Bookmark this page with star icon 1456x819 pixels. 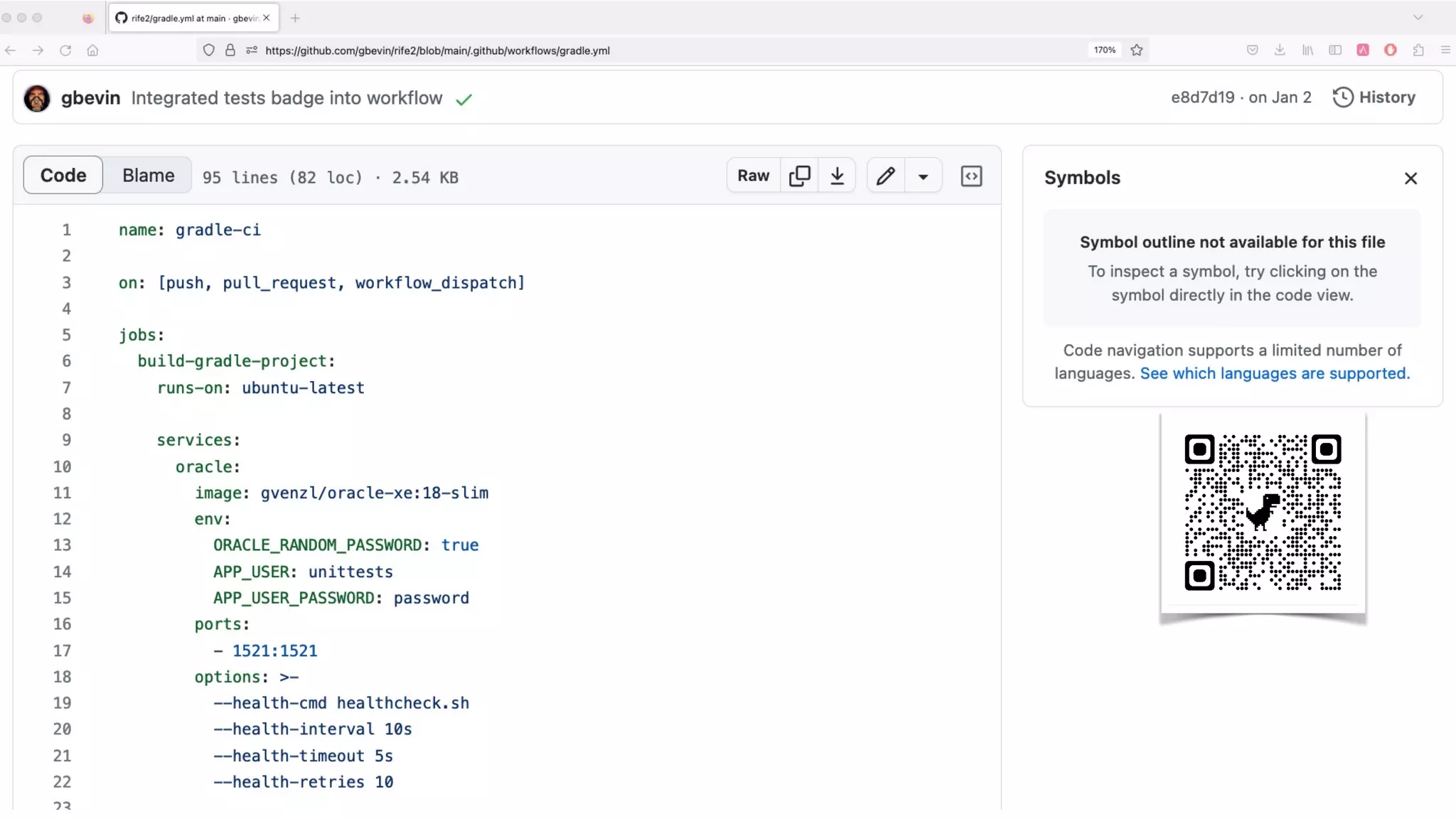[1137, 50]
